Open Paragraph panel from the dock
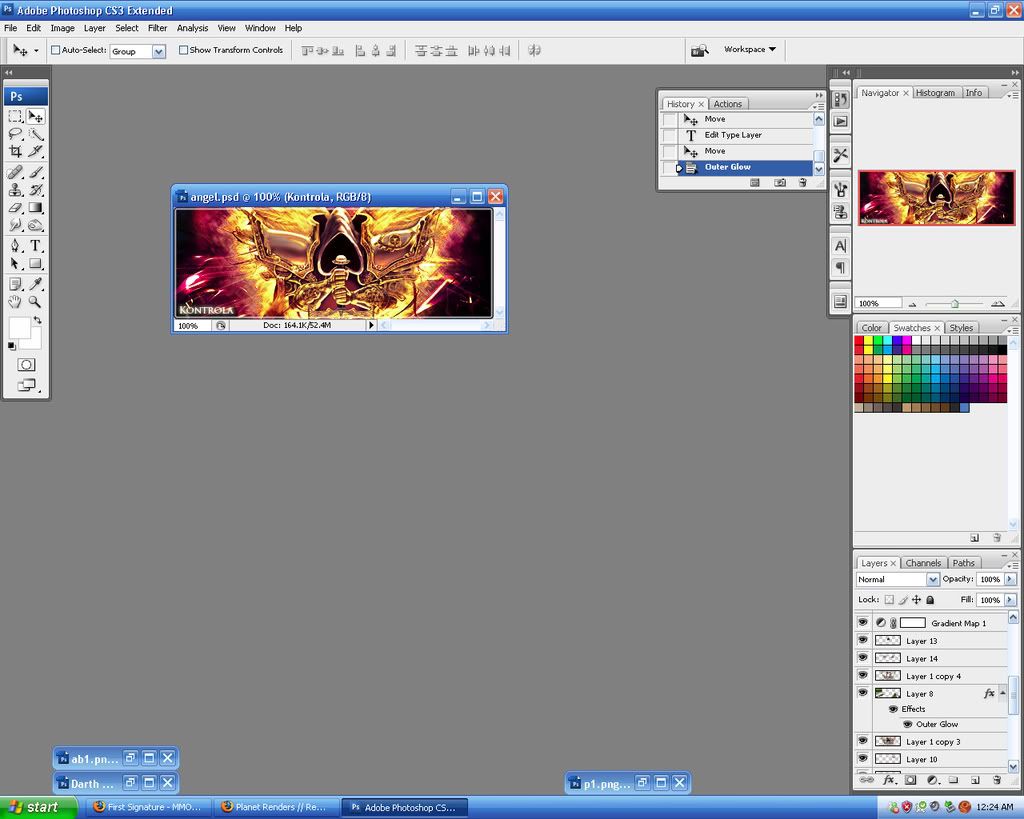The image size is (1024, 819). tap(840, 268)
